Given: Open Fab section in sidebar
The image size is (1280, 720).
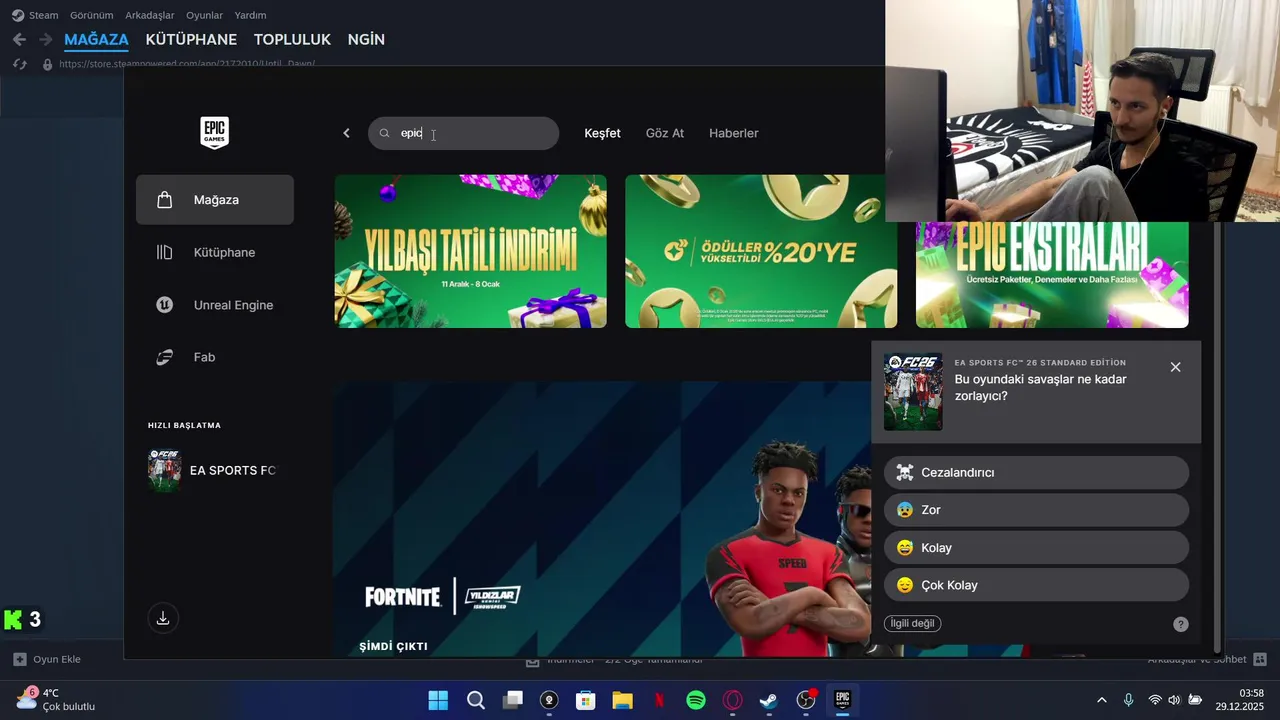Looking at the screenshot, I should 215,357.
